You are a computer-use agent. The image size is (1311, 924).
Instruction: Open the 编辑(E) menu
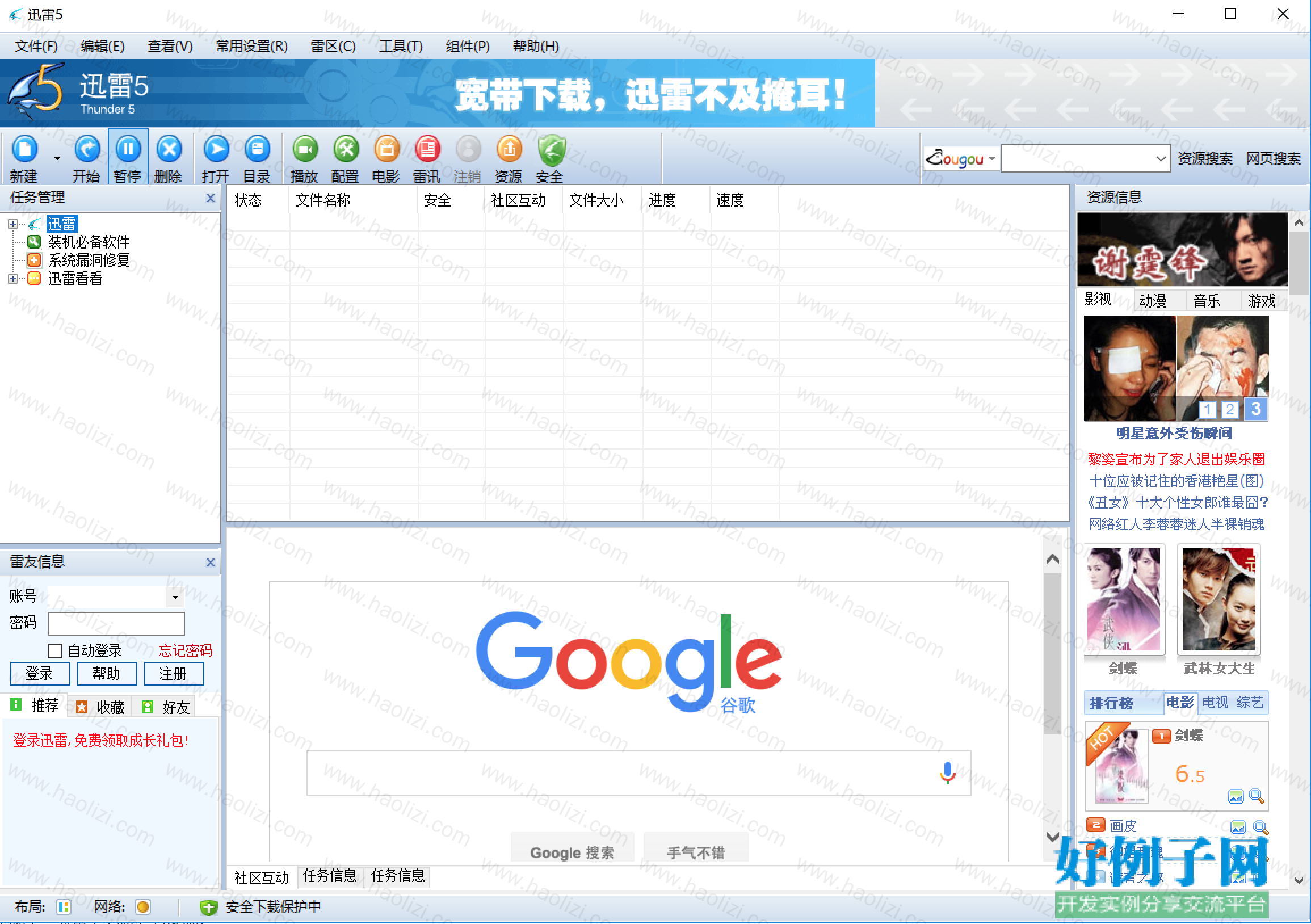click(102, 47)
